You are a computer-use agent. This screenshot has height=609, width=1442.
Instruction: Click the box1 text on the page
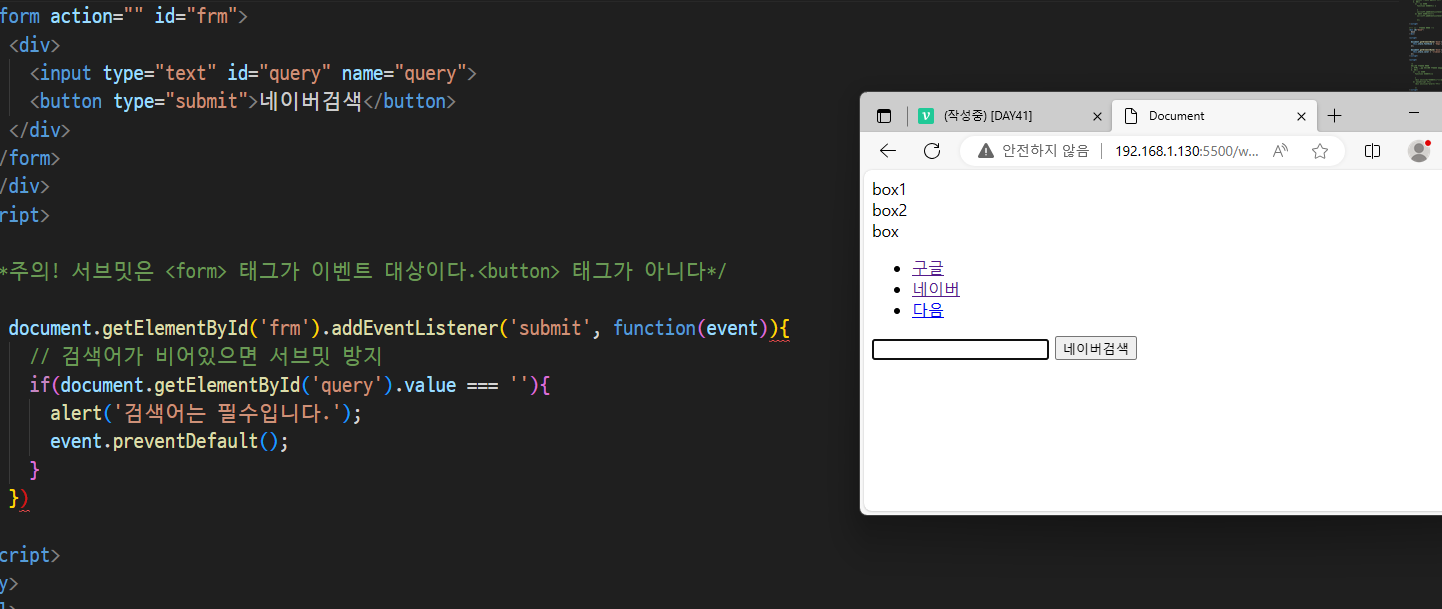click(889, 189)
